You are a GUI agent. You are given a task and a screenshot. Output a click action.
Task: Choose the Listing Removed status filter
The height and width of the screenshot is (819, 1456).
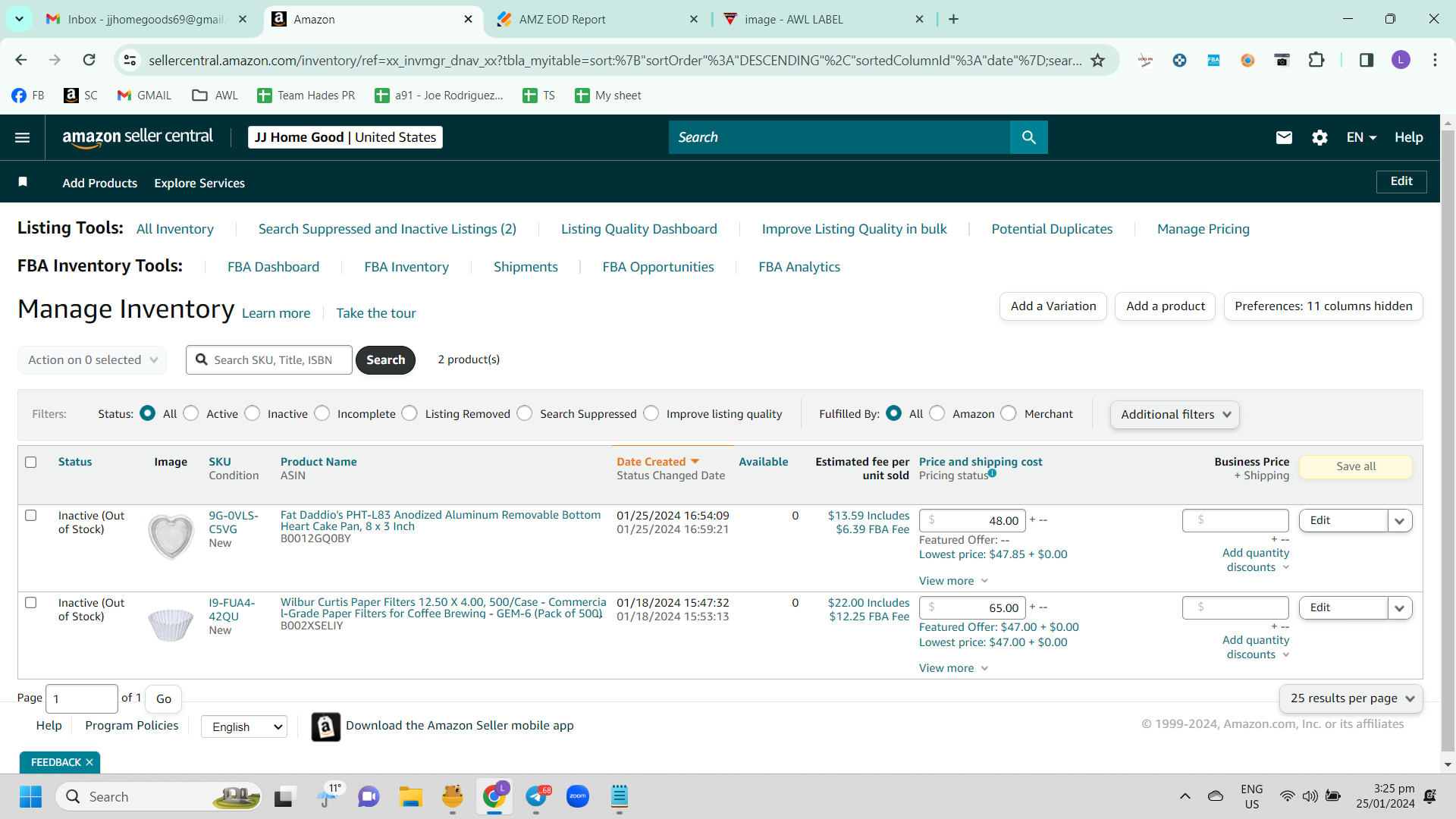pos(409,413)
